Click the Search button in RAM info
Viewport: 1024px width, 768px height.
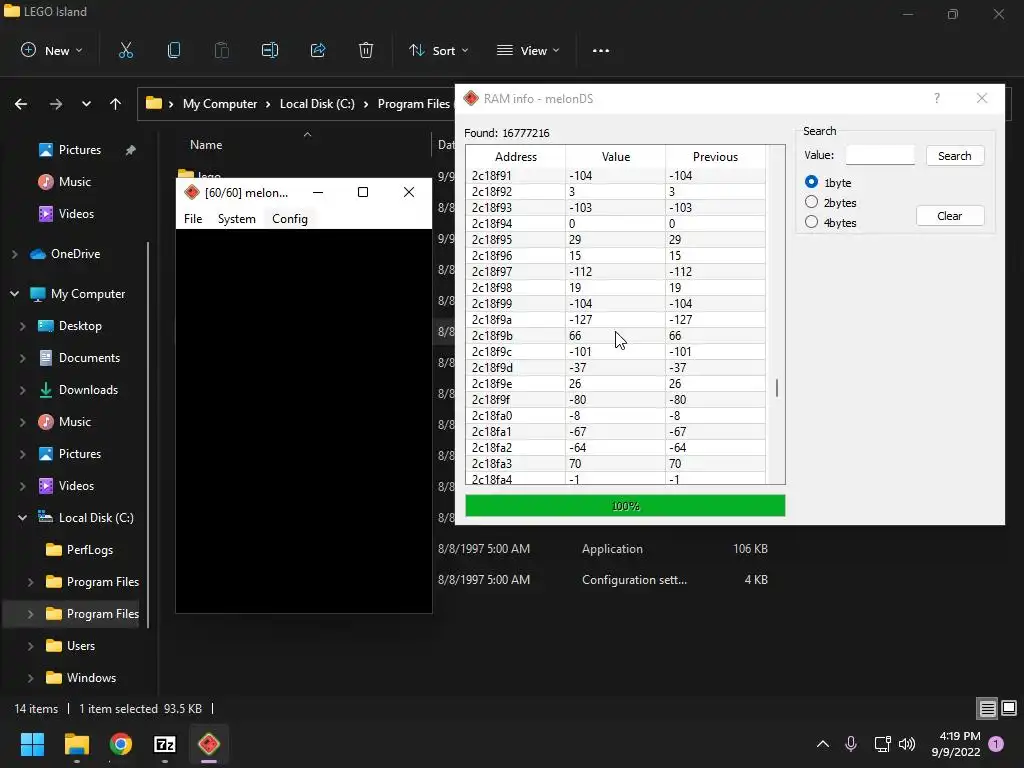[x=955, y=155]
